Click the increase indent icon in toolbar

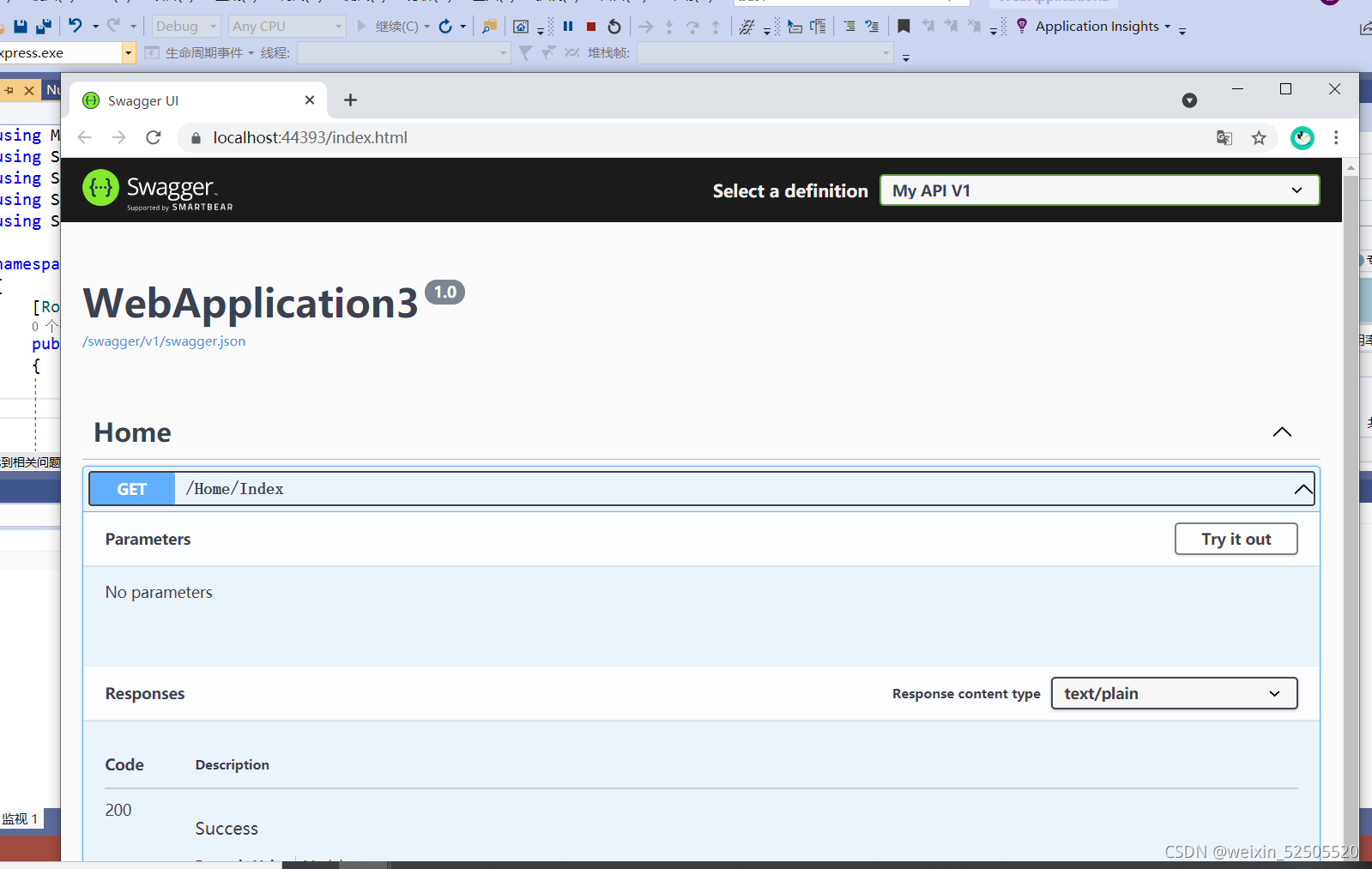click(x=849, y=27)
